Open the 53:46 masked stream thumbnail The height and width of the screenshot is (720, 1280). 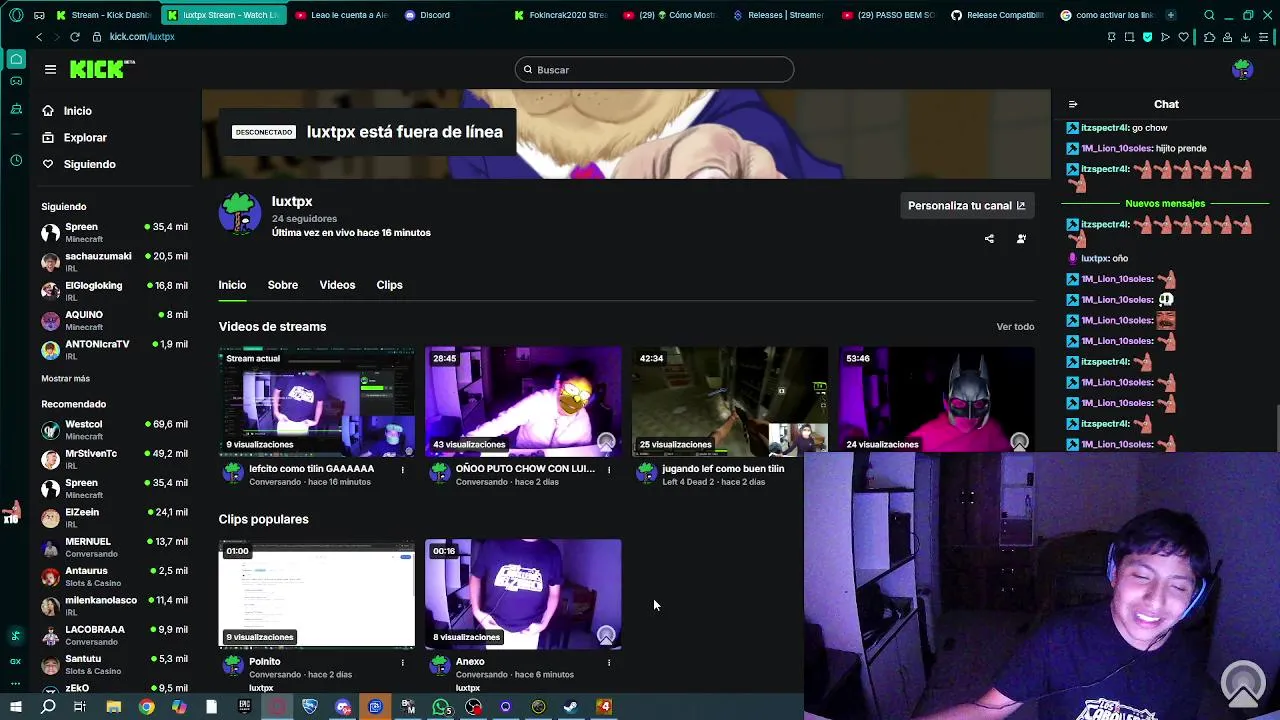pyautogui.click(x=936, y=402)
